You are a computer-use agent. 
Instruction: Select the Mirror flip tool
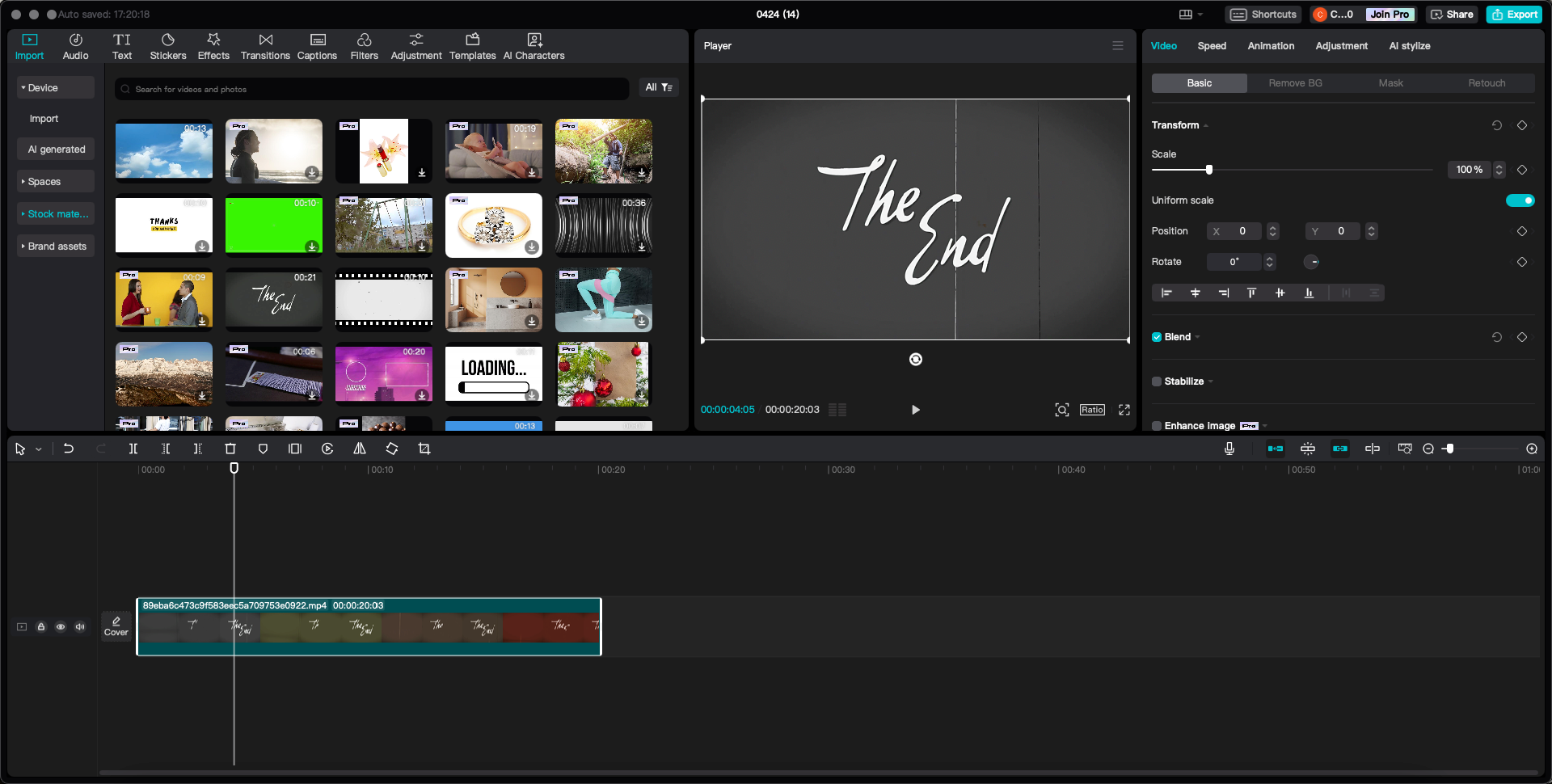tap(359, 449)
